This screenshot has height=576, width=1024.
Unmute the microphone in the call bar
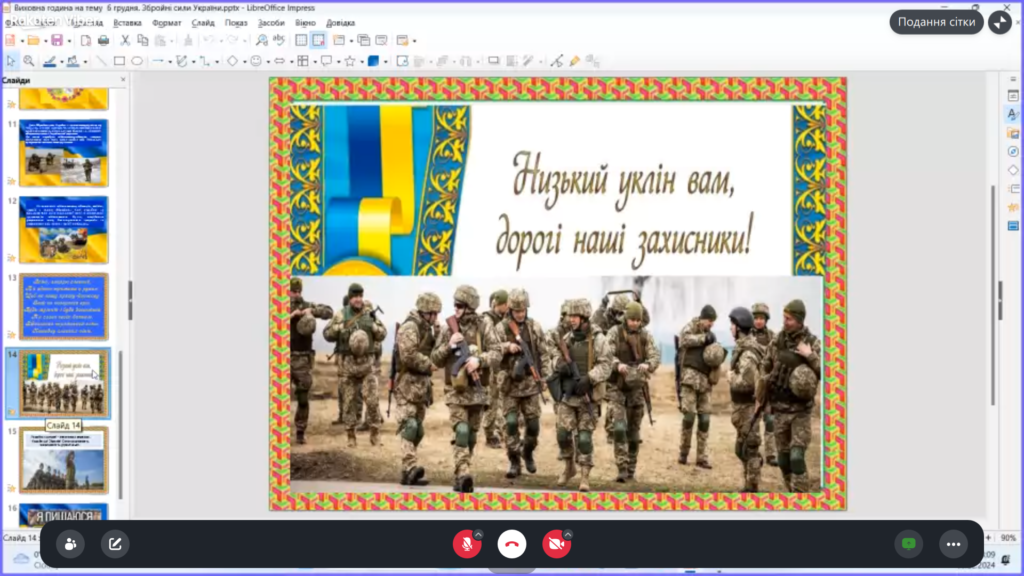point(466,544)
